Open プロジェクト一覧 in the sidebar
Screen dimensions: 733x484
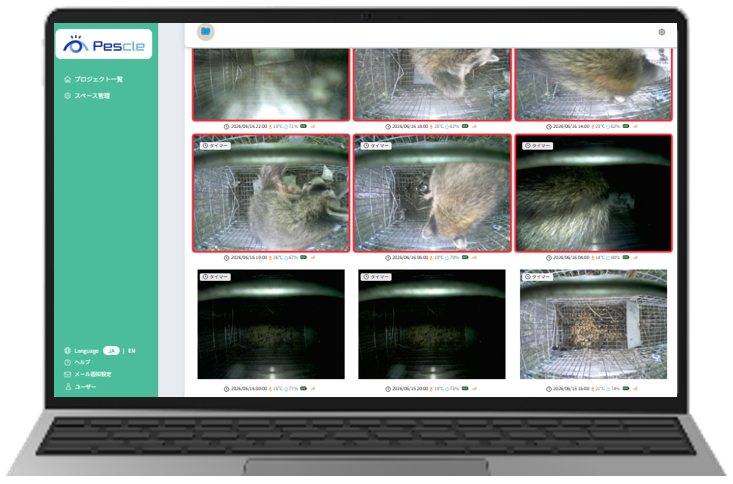(x=99, y=79)
